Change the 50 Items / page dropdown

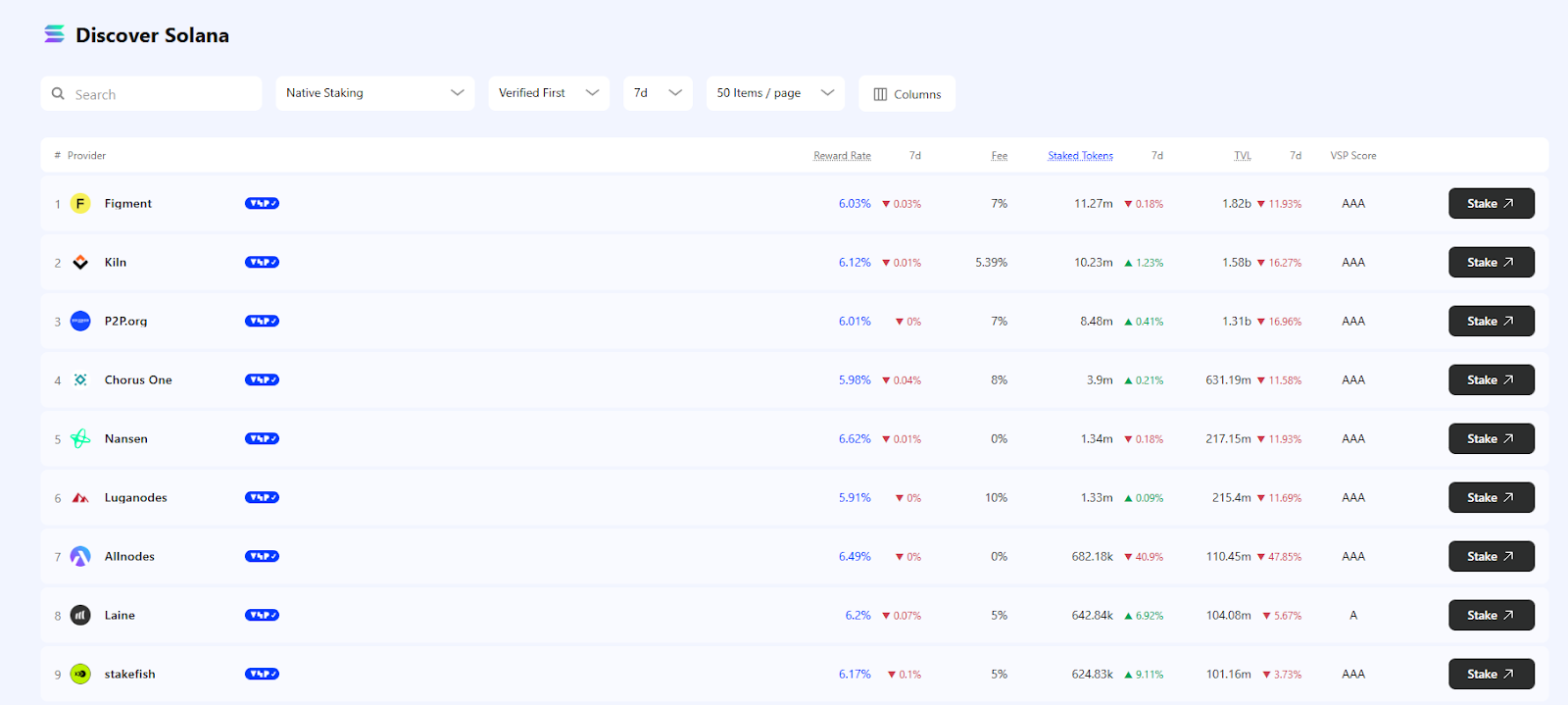click(x=774, y=93)
